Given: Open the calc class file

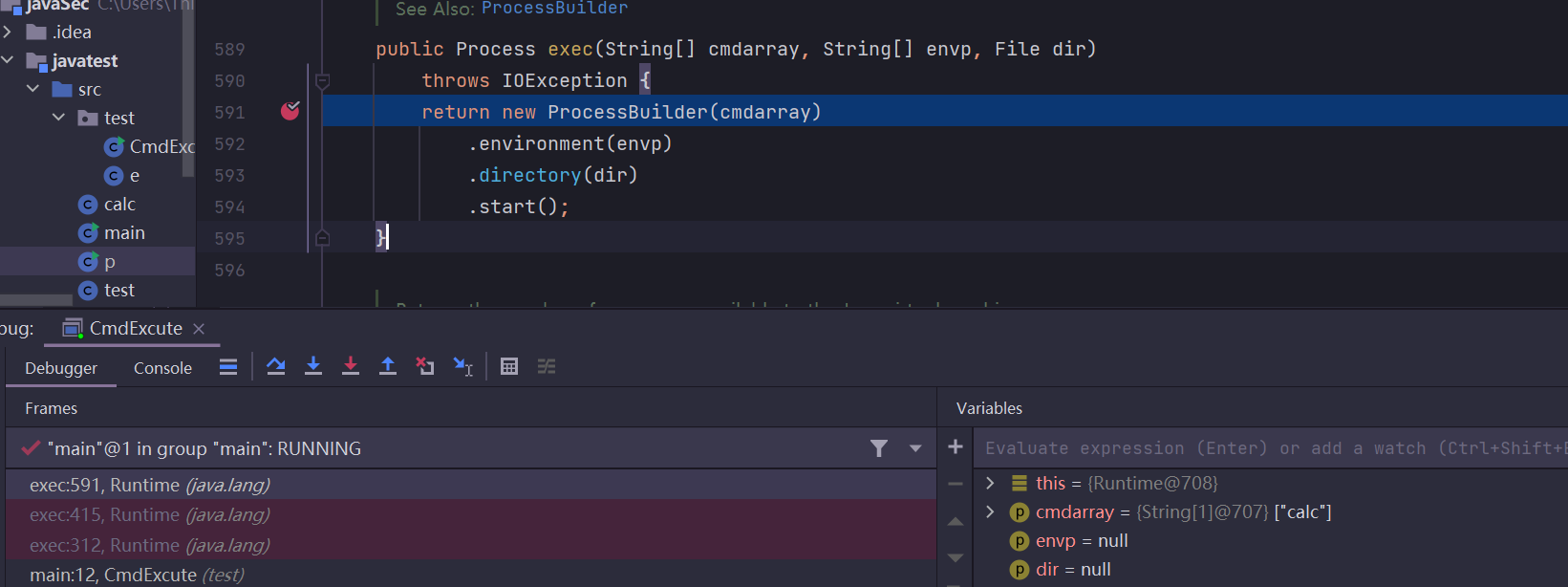Looking at the screenshot, I should (x=107, y=204).
